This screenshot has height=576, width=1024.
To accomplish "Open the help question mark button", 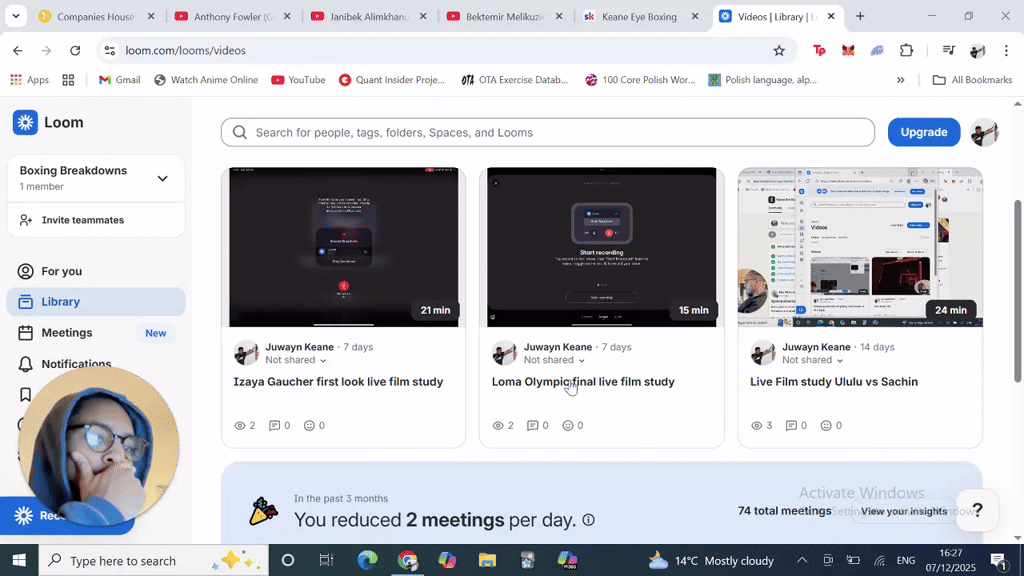I will tap(977, 510).
